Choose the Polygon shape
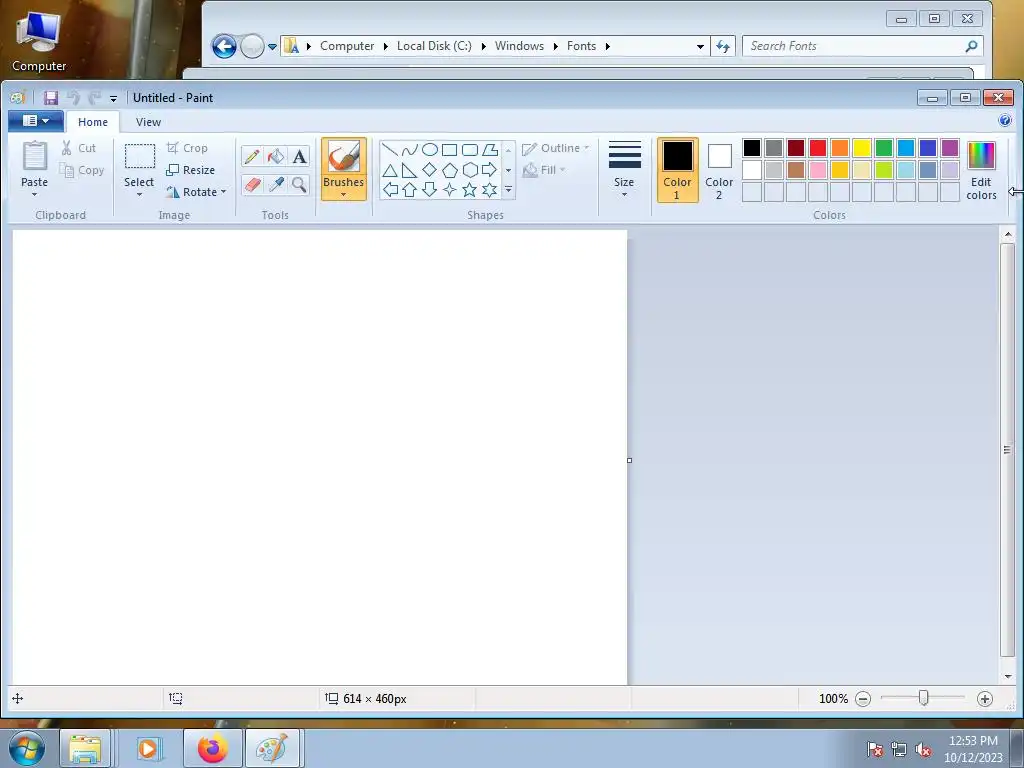This screenshot has height=768, width=1024. click(x=490, y=150)
